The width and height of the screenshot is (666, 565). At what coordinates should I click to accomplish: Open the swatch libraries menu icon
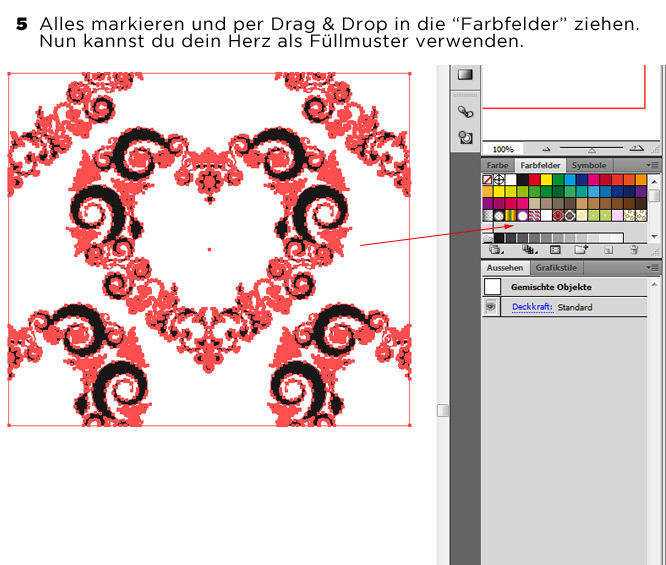pyautogui.click(x=495, y=251)
